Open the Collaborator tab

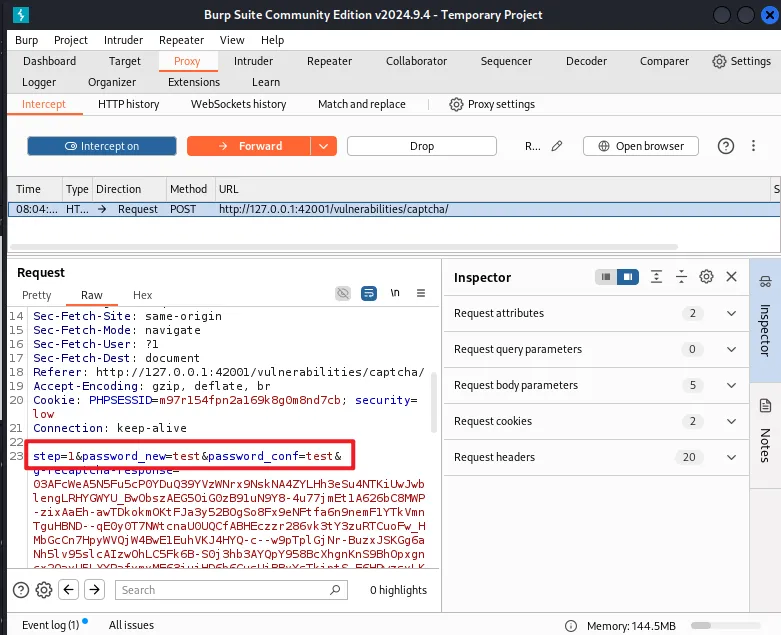pos(416,61)
